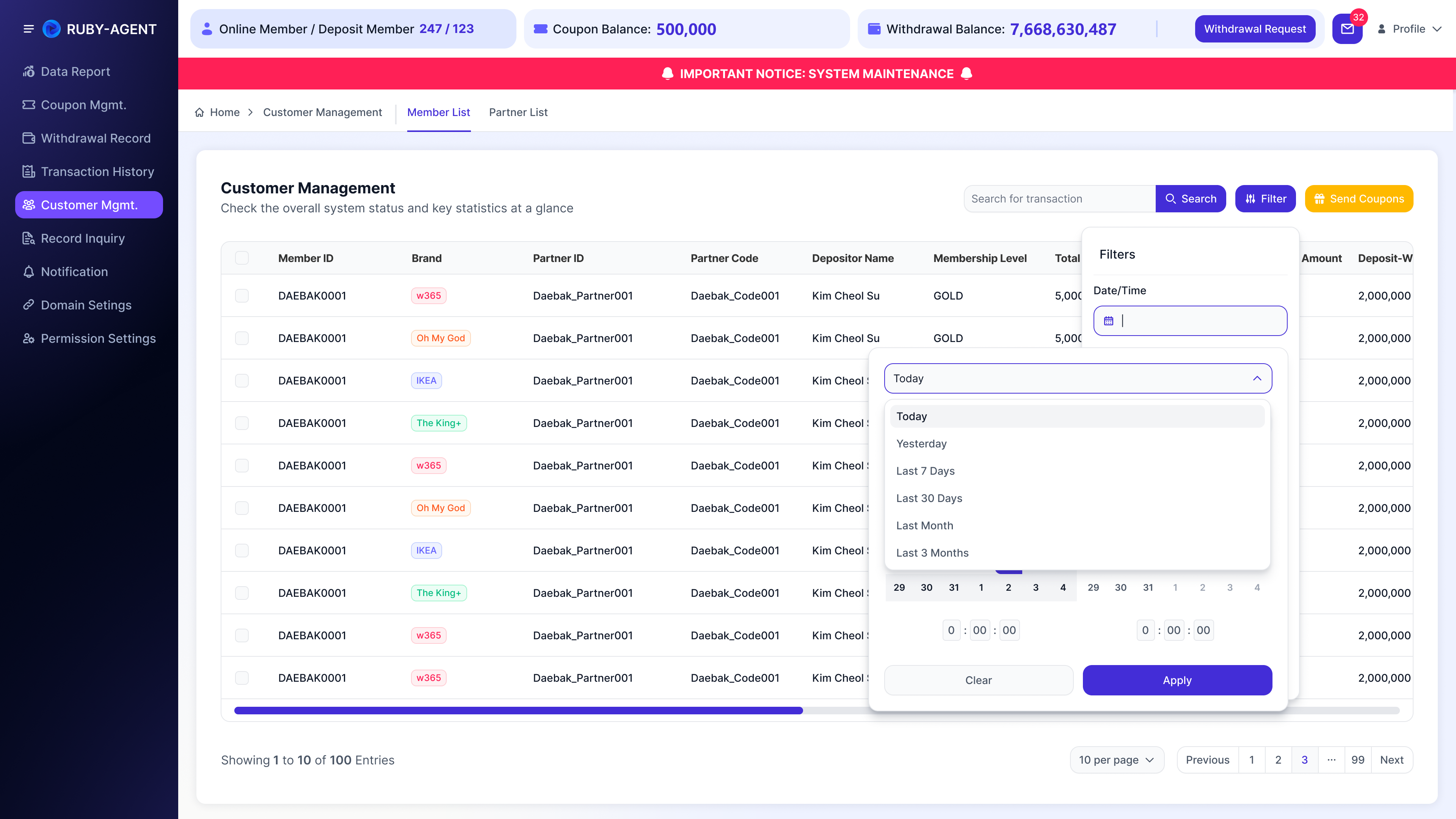
Task: Expand the Profile menu chevron
Action: pyautogui.click(x=1437, y=29)
